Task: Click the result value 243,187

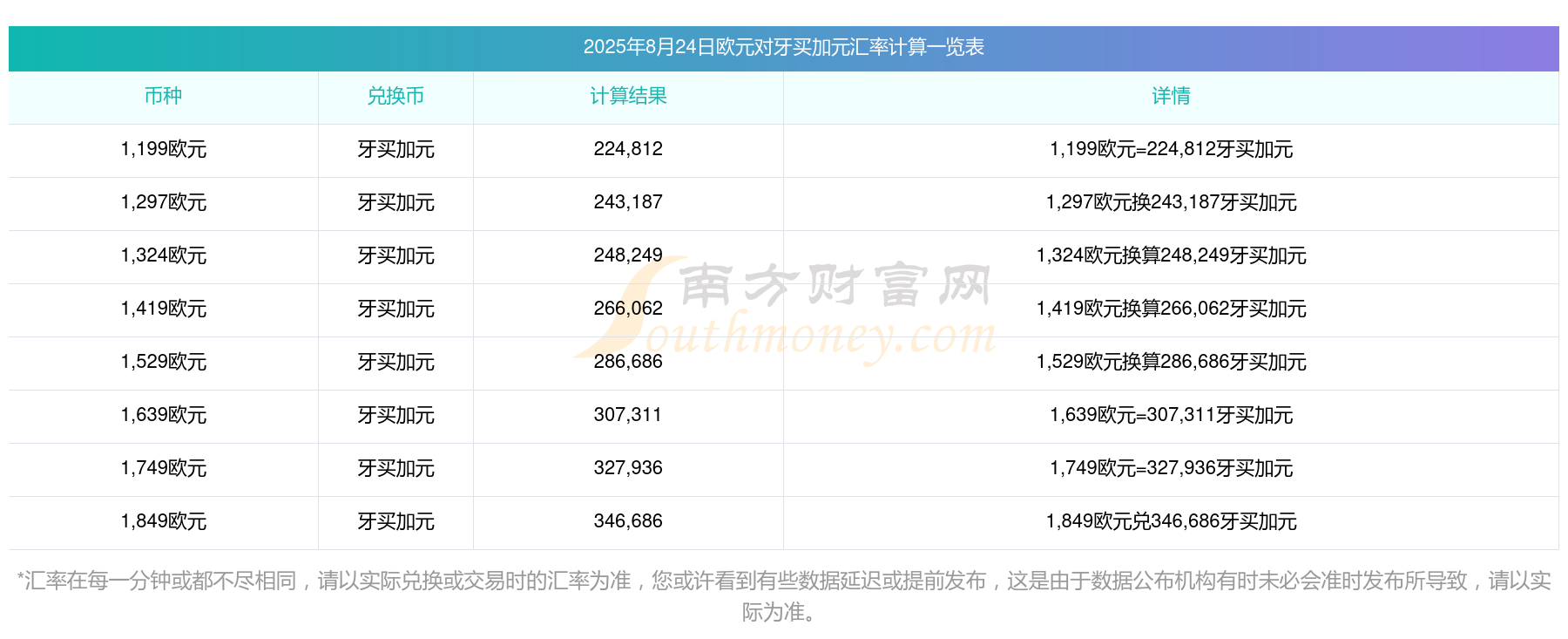Action: pos(628,202)
